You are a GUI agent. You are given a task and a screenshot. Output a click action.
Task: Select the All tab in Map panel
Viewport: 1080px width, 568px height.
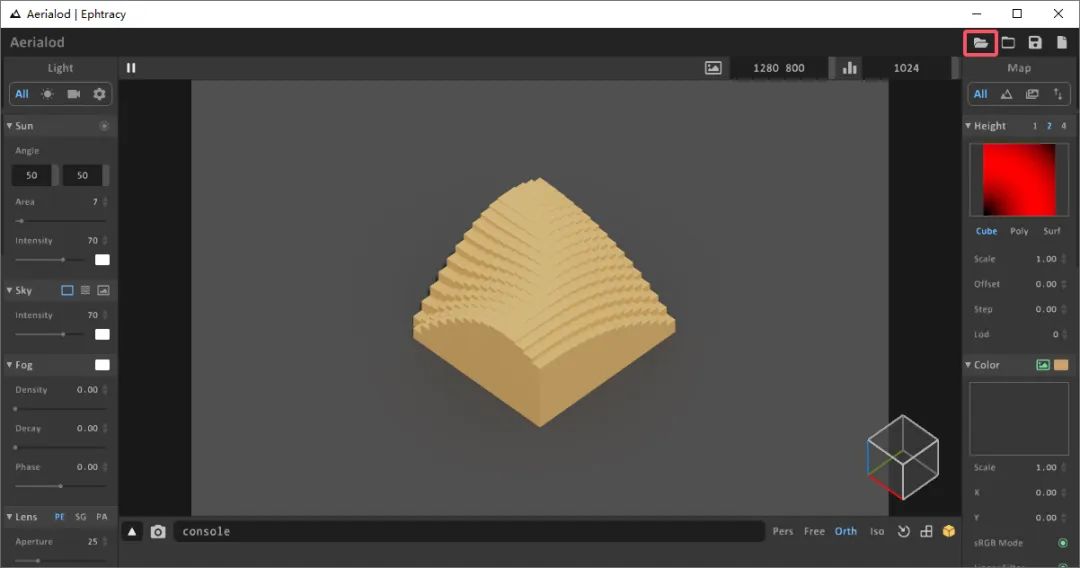click(980, 94)
